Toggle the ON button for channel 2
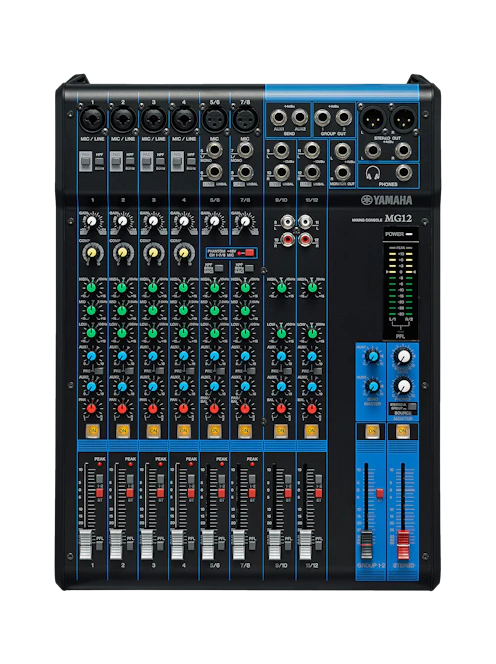The width and height of the screenshot is (496, 664). point(122,431)
